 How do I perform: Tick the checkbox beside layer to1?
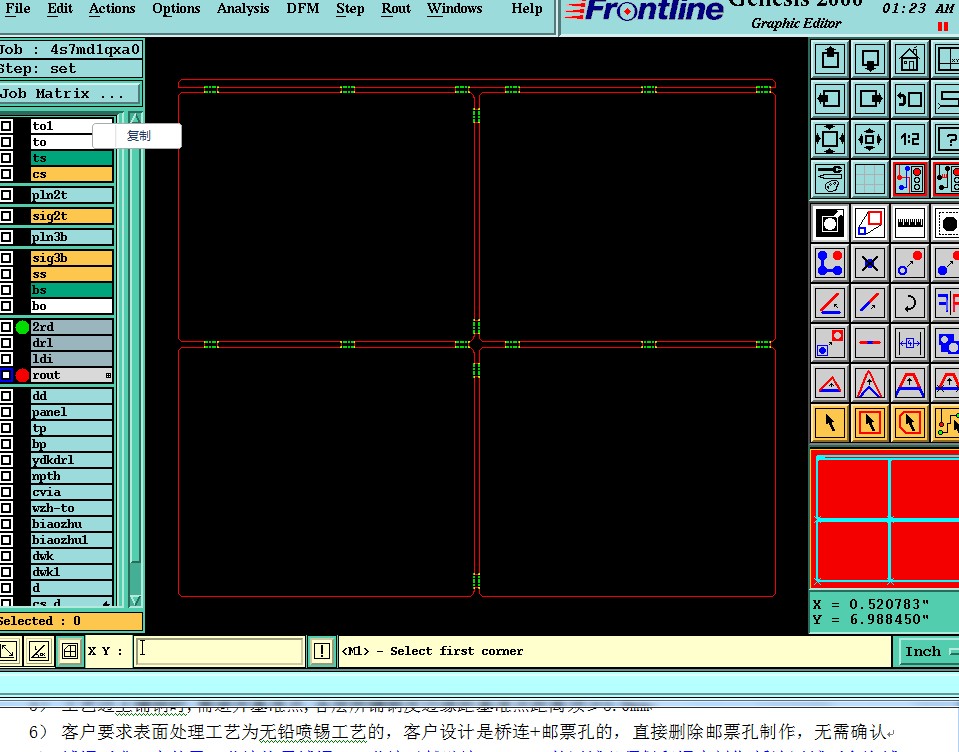click(x=6, y=126)
